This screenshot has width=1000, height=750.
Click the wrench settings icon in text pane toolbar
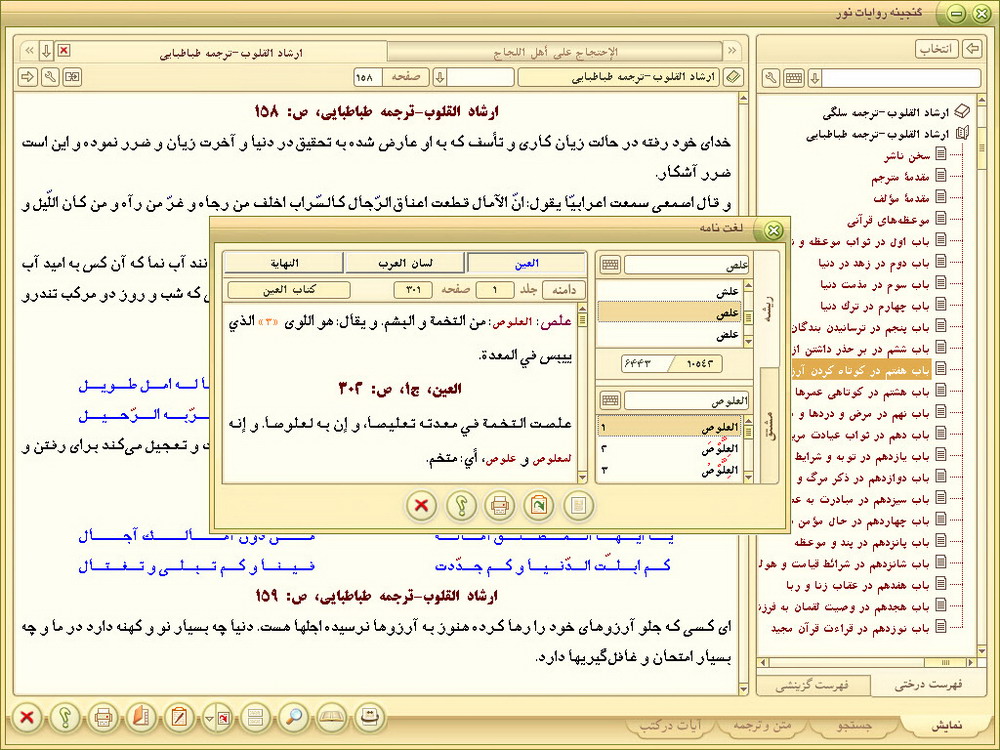[x=50, y=77]
